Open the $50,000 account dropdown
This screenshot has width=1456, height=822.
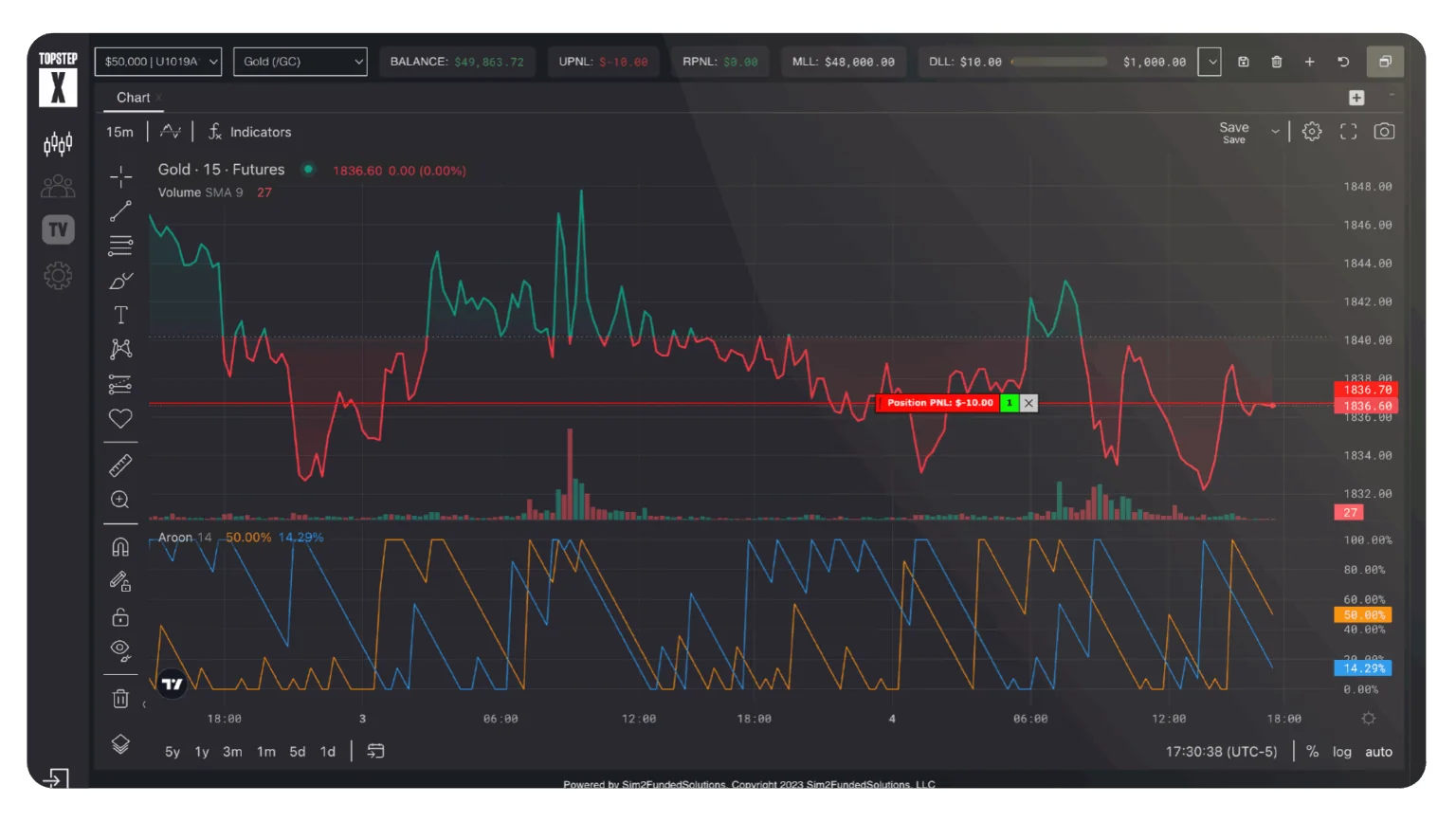tap(158, 62)
